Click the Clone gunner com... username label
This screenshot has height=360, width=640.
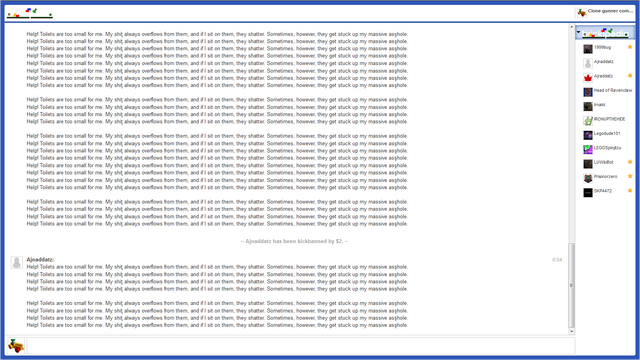pos(610,11)
